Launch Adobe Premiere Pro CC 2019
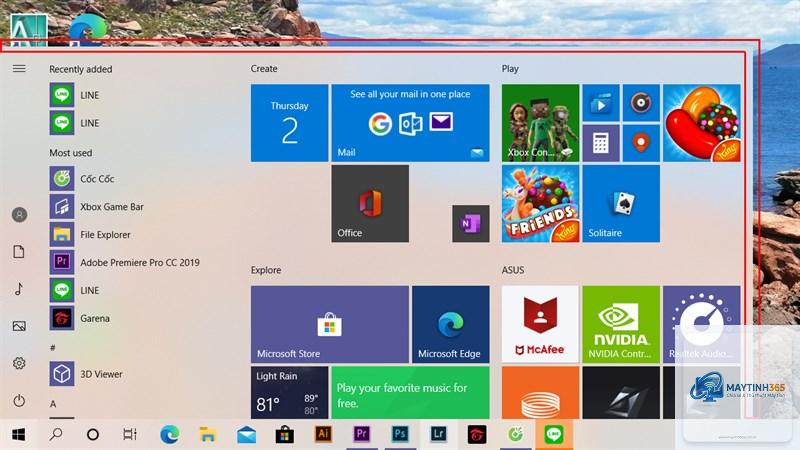Image resolution: width=800 pixels, height=450 pixels. 138,262
